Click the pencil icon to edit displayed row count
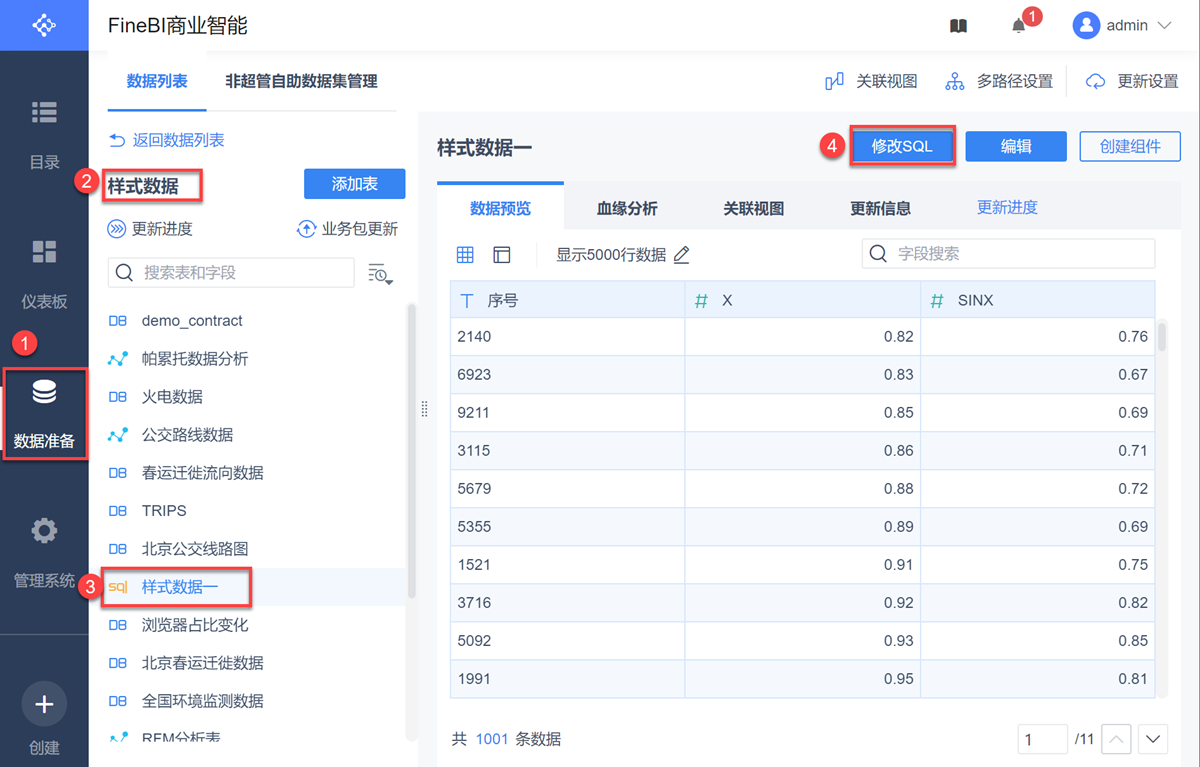 (x=682, y=255)
